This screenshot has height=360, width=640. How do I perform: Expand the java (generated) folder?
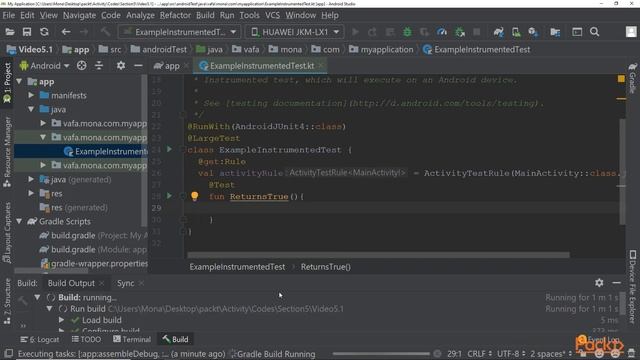pyautogui.click(x=31, y=179)
